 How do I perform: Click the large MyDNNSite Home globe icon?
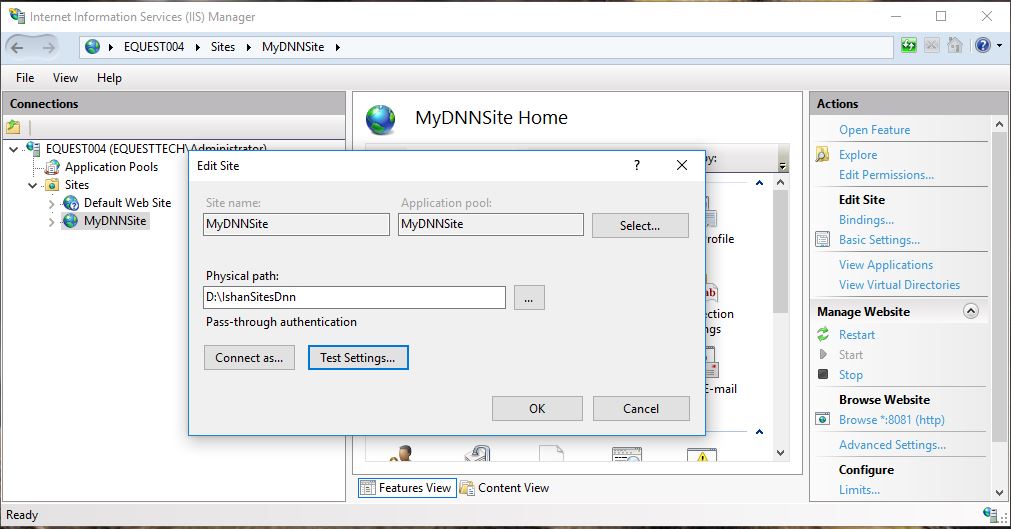pyautogui.click(x=380, y=119)
